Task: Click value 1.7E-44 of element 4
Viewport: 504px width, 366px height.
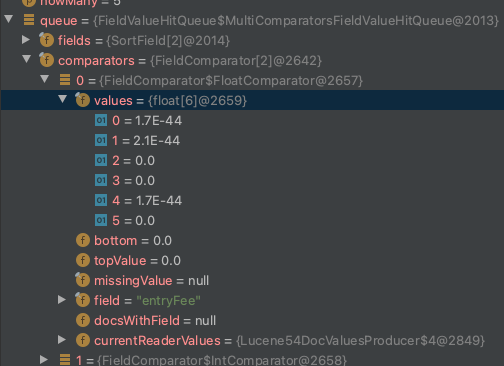Action: point(159,201)
